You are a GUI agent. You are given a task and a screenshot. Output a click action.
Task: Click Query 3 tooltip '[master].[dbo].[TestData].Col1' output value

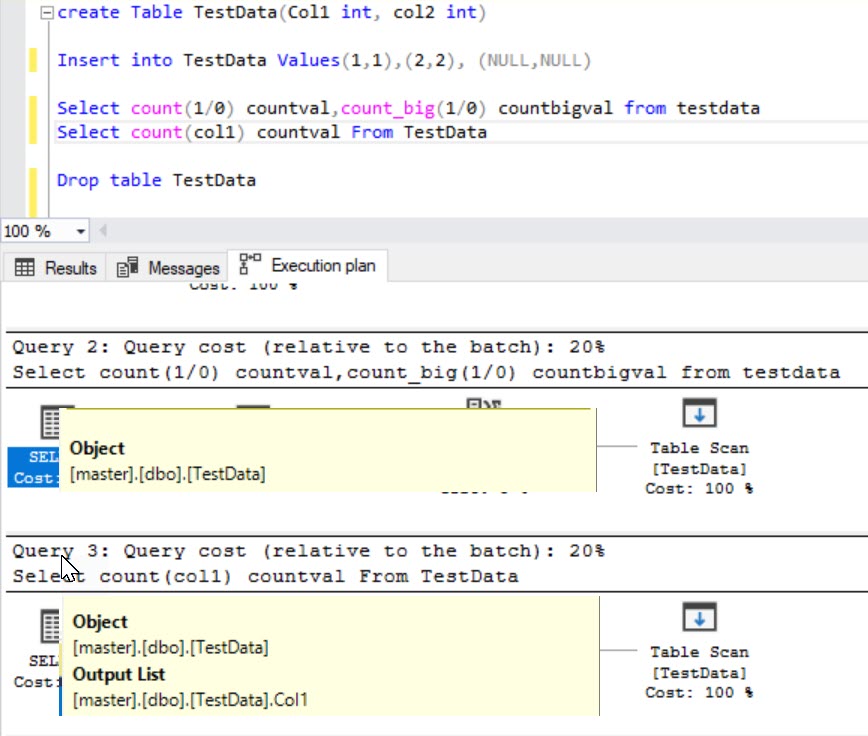coord(190,700)
